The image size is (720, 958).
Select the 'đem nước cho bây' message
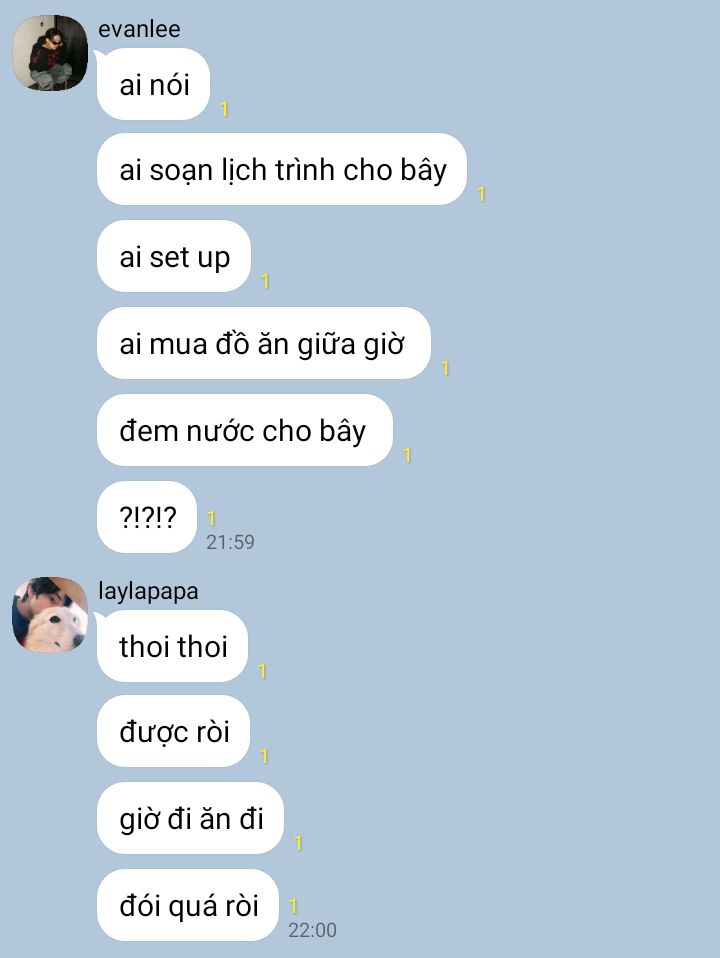[x=244, y=430]
